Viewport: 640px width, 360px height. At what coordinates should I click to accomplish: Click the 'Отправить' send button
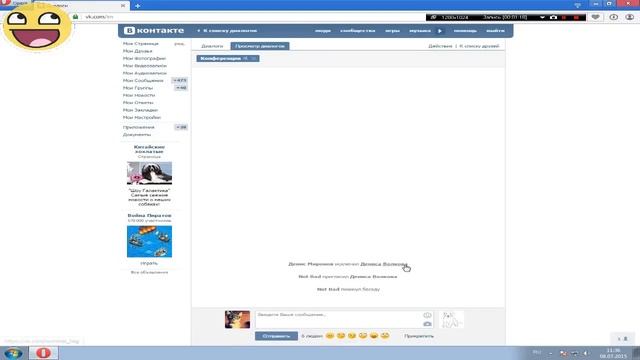tap(276, 336)
